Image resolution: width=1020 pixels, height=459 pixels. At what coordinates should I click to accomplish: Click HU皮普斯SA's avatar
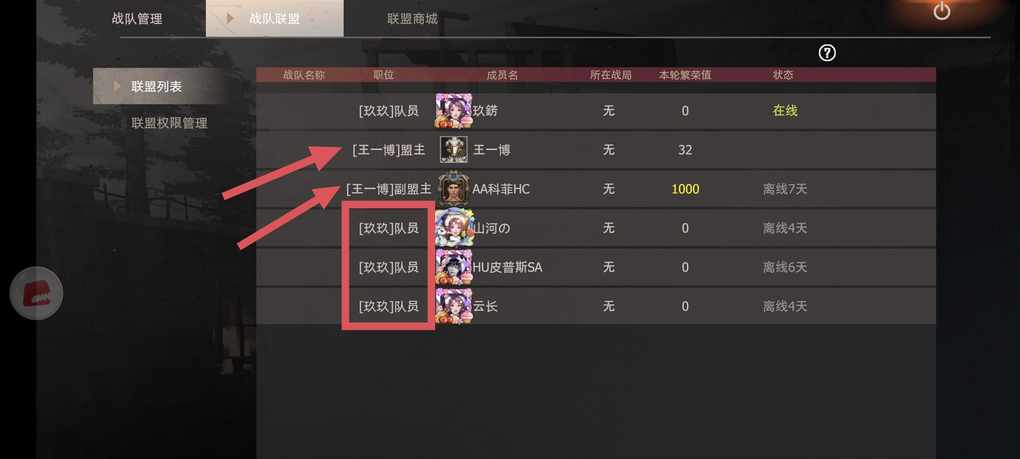[453, 267]
